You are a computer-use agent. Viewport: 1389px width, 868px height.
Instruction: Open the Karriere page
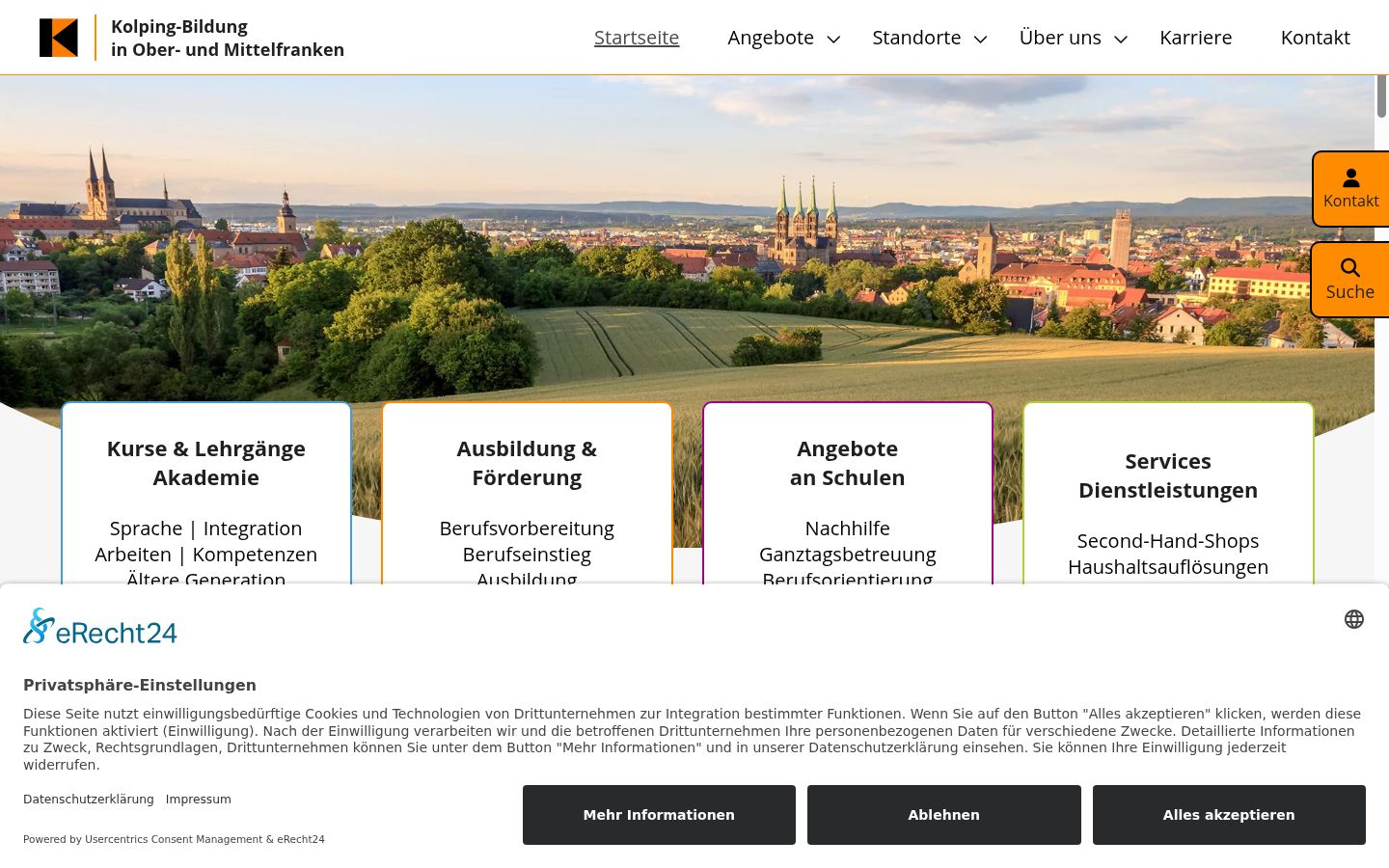1196,38
